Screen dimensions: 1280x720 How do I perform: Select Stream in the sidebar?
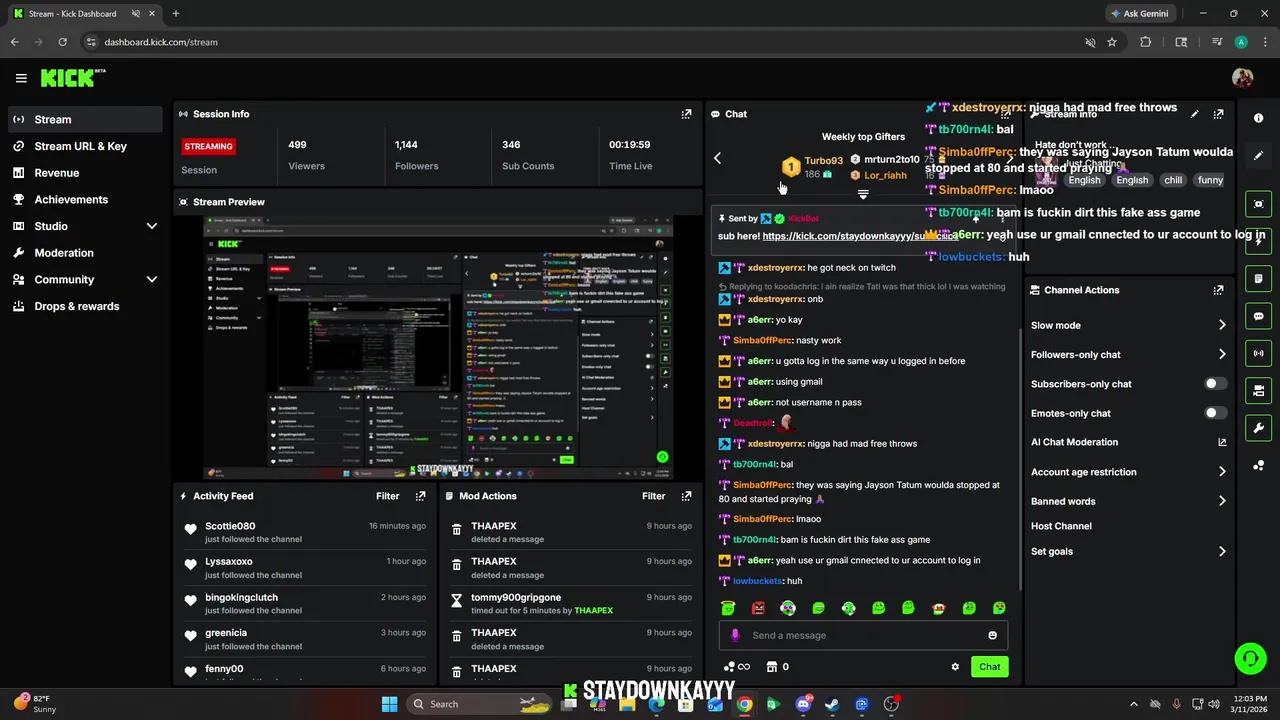(x=85, y=119)
